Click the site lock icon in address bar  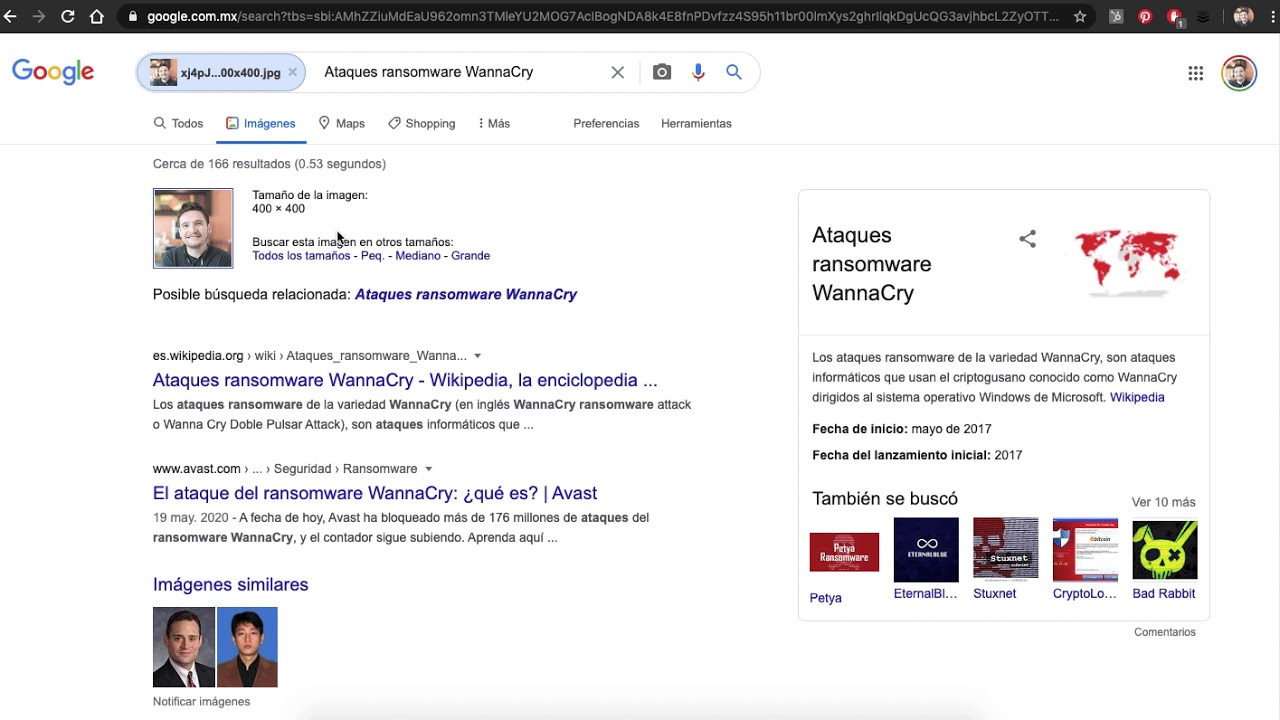pos(132,16)
